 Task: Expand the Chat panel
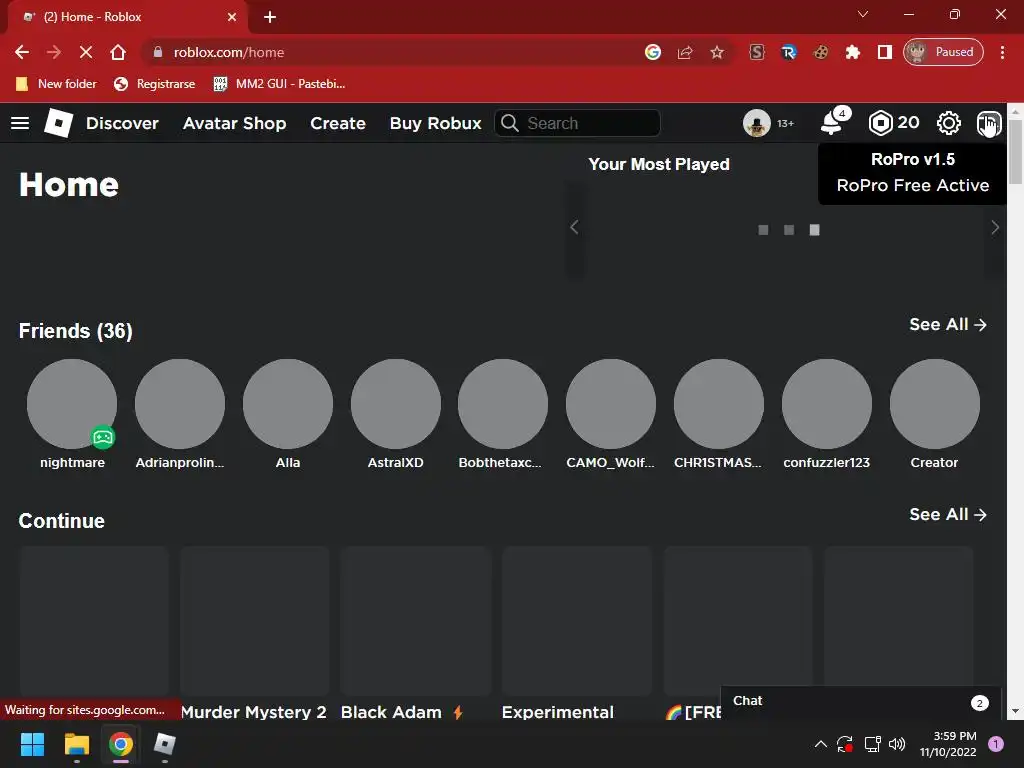click(x=860, y=702)
